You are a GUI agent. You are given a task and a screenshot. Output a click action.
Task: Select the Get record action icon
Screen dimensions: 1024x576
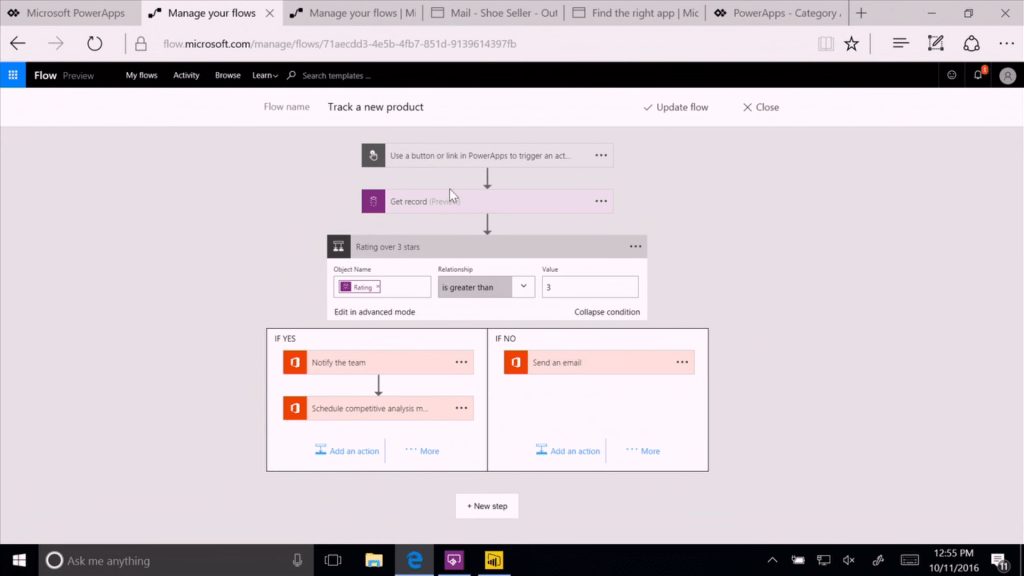coord(373,201)
